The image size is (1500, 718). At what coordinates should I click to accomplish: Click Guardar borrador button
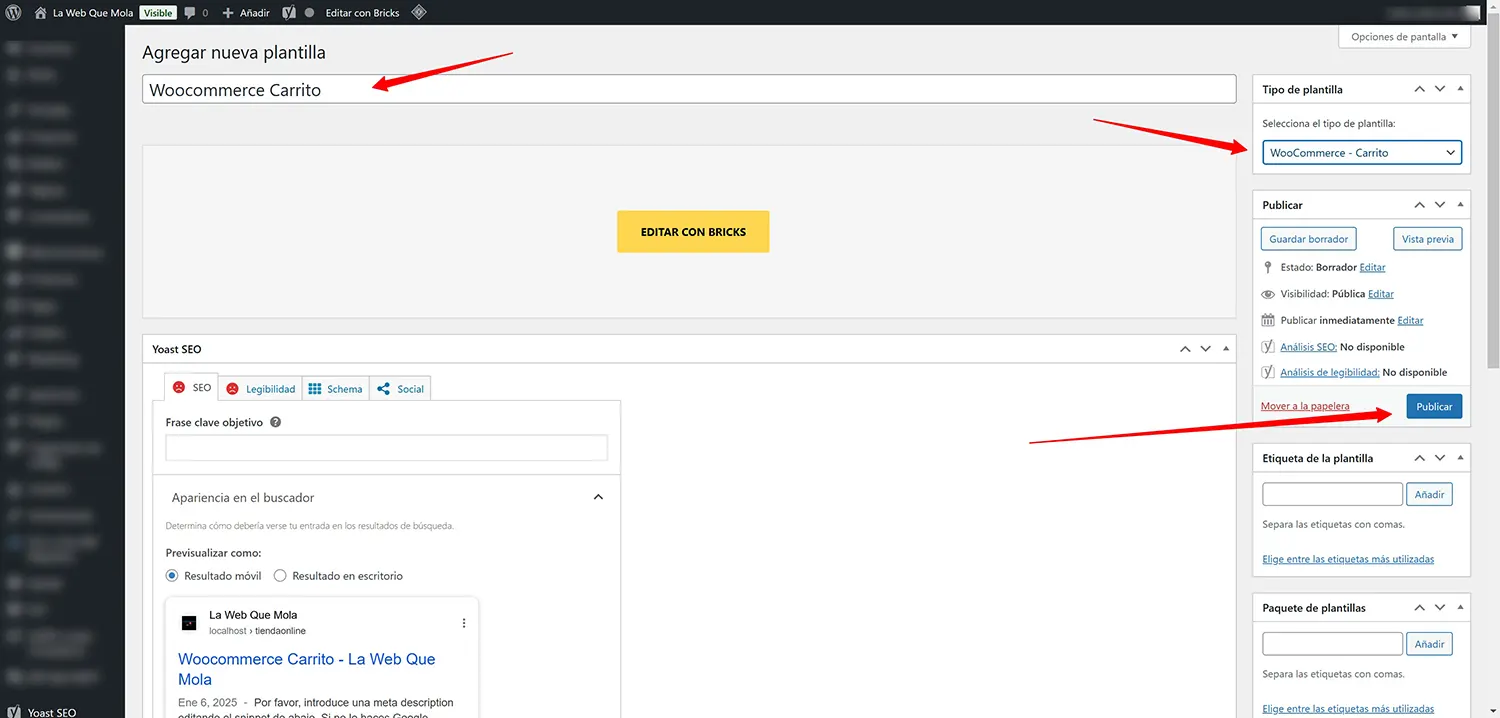(x=1309, y=239)
